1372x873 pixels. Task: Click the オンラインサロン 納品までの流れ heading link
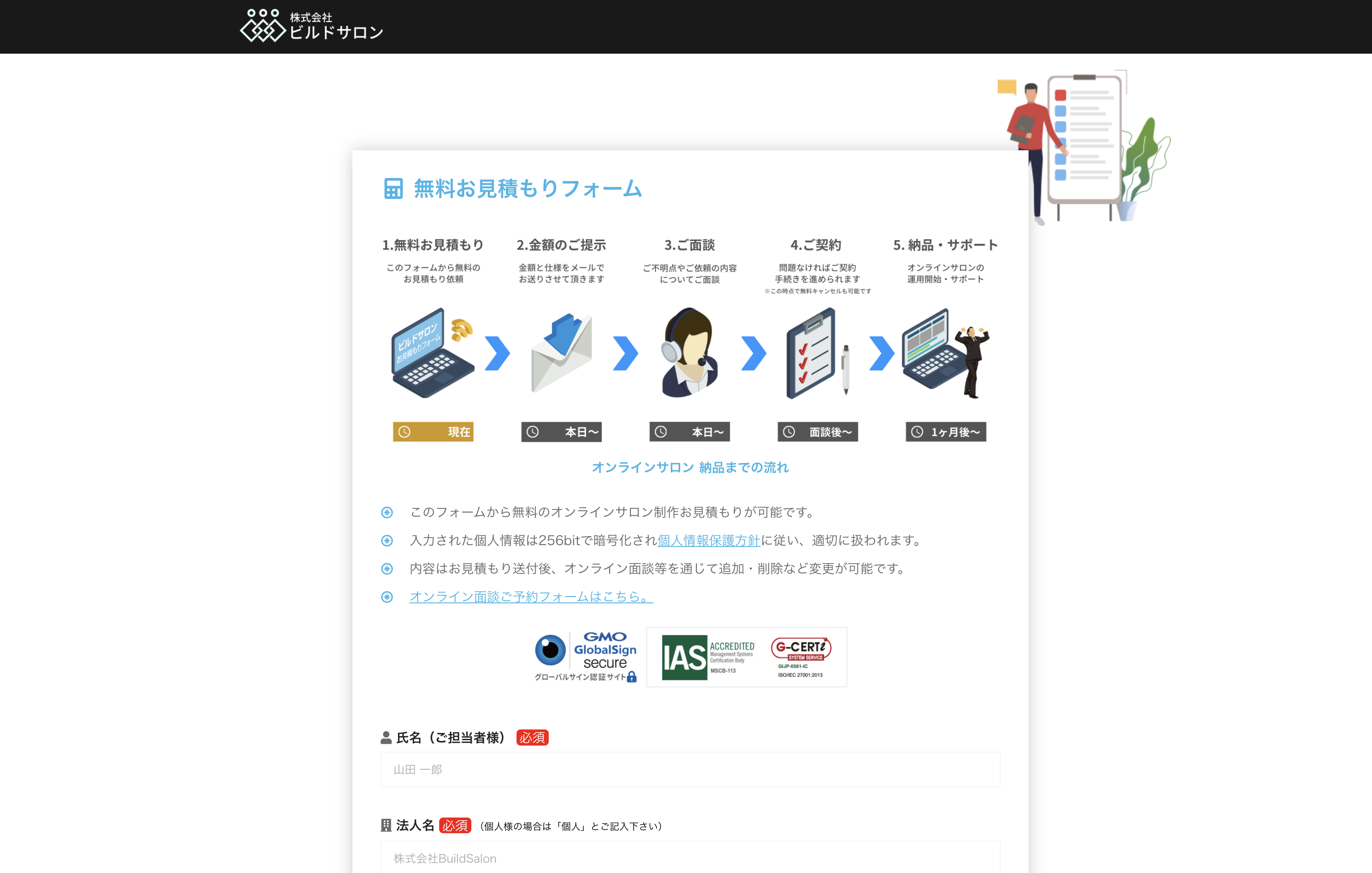tap(690, 467)
